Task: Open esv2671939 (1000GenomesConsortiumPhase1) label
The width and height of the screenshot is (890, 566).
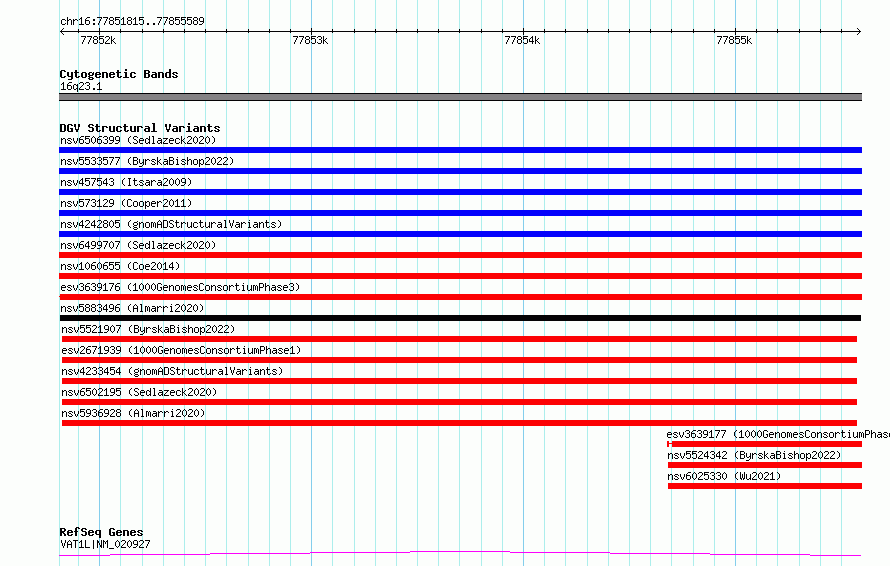Action: [x=181, y=350]
